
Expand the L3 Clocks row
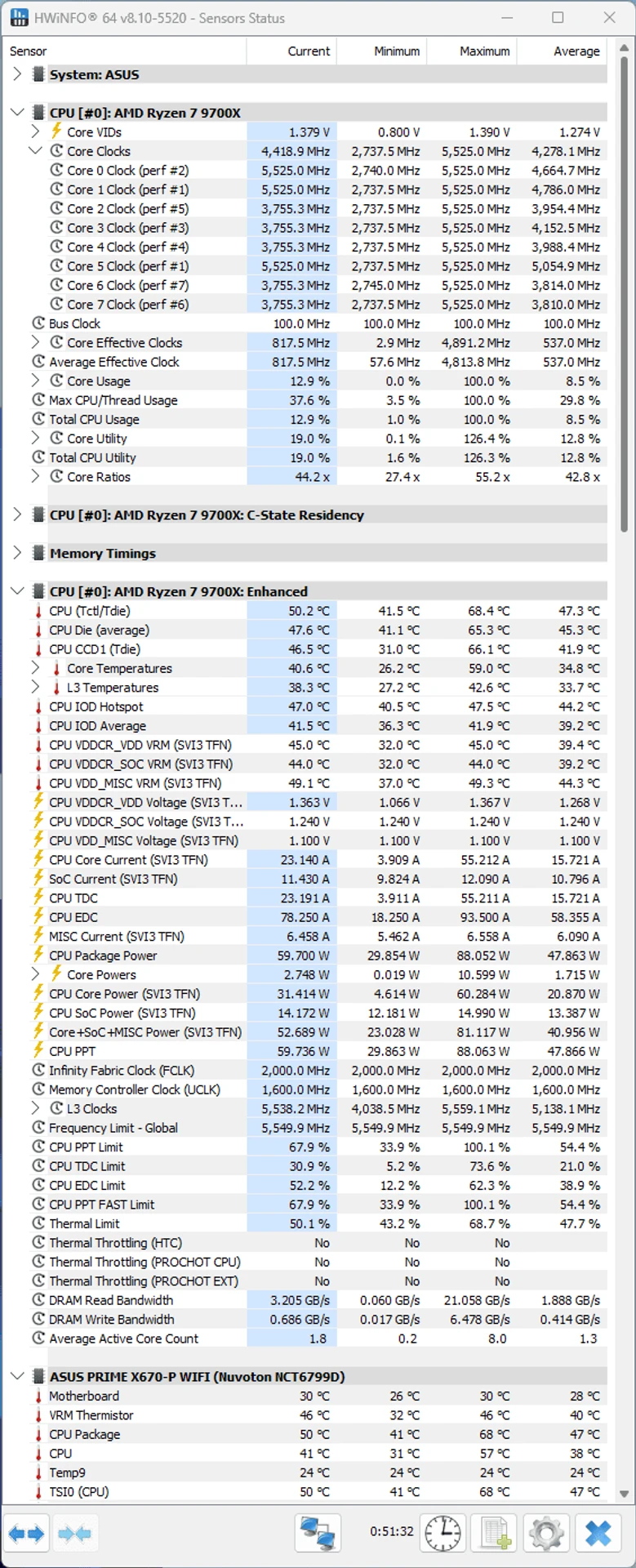point(35,1108)
